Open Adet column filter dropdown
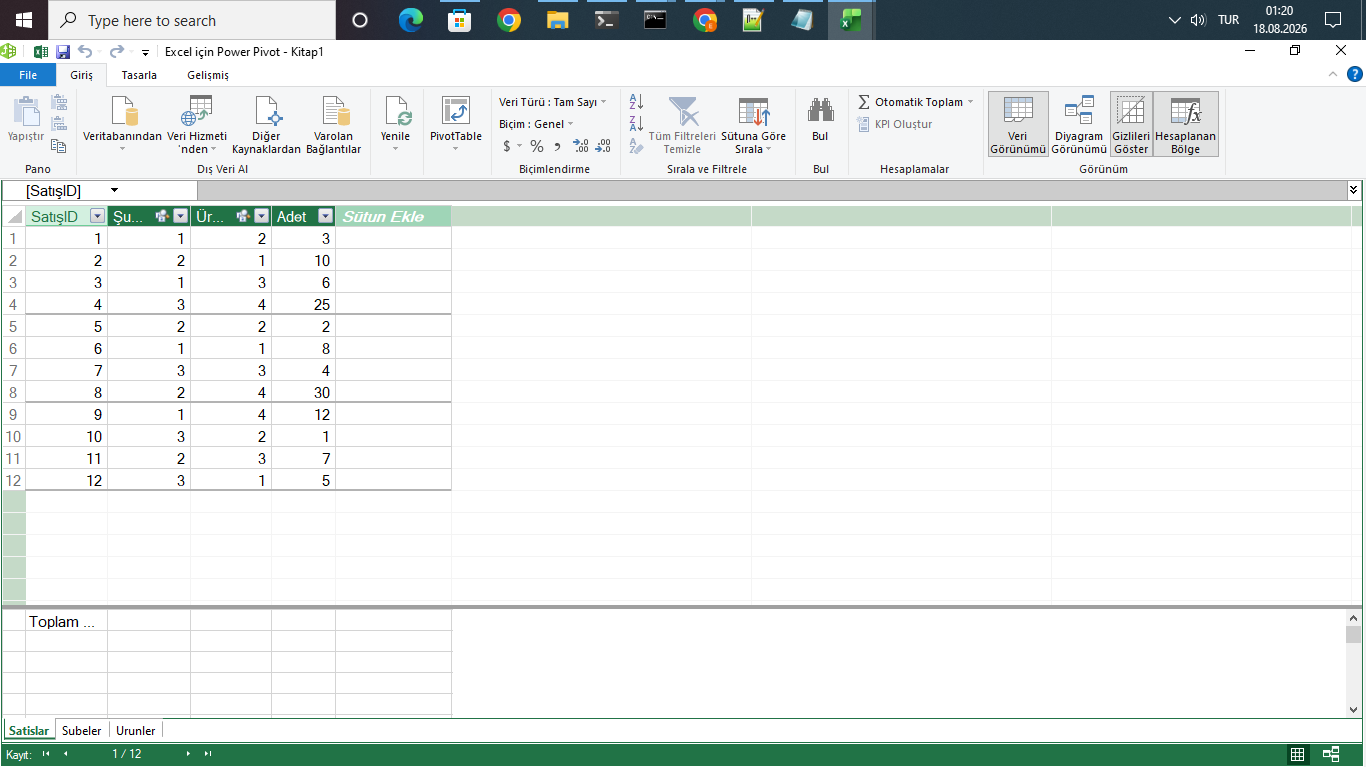Screen dimensions: 1366x768 325,216
